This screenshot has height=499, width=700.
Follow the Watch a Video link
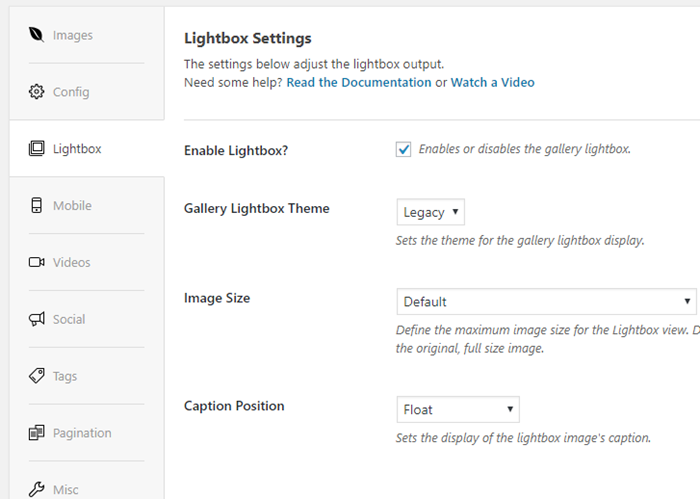(492, 83)
